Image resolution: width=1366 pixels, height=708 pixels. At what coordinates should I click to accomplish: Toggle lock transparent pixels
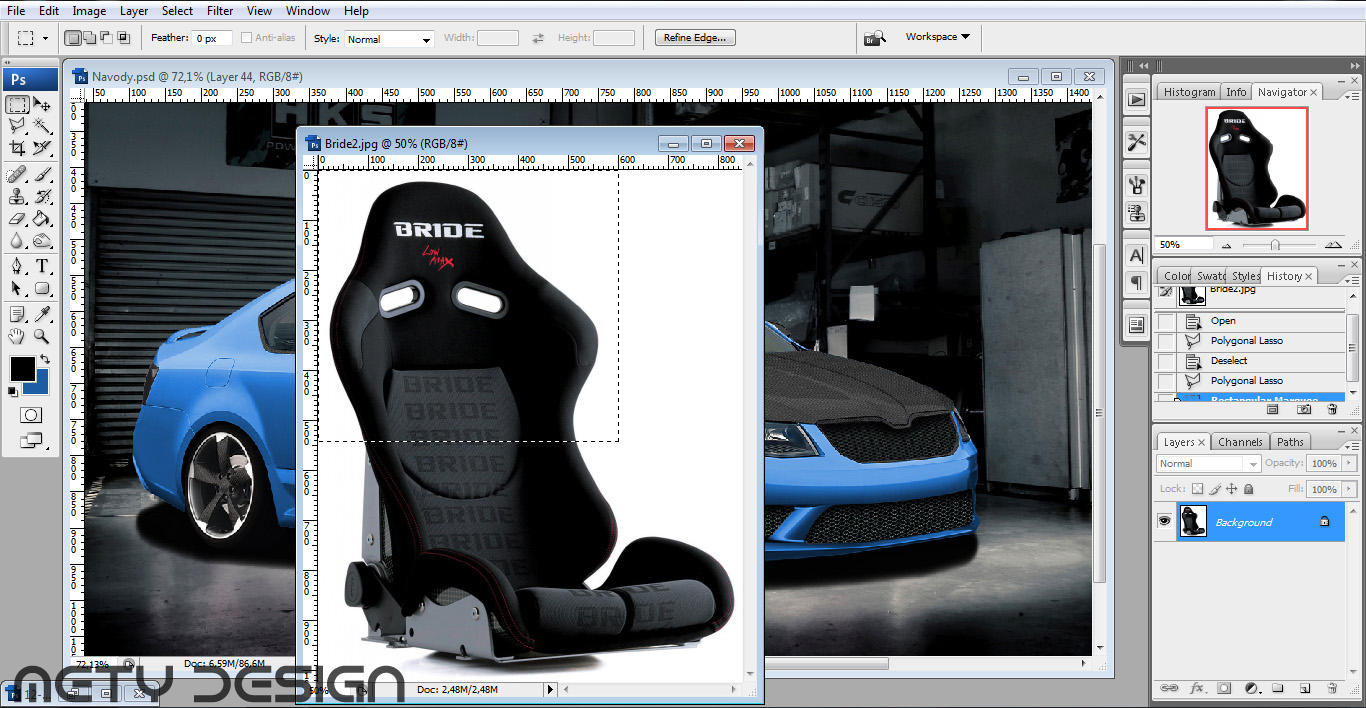1197,489
